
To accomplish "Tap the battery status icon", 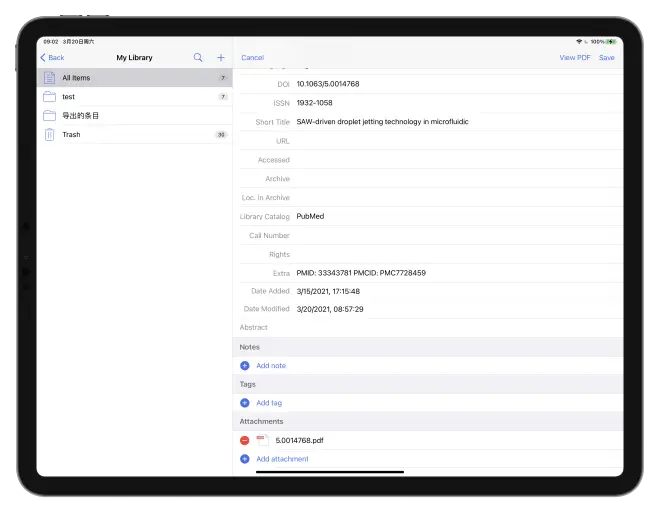I will pos(611,42).
